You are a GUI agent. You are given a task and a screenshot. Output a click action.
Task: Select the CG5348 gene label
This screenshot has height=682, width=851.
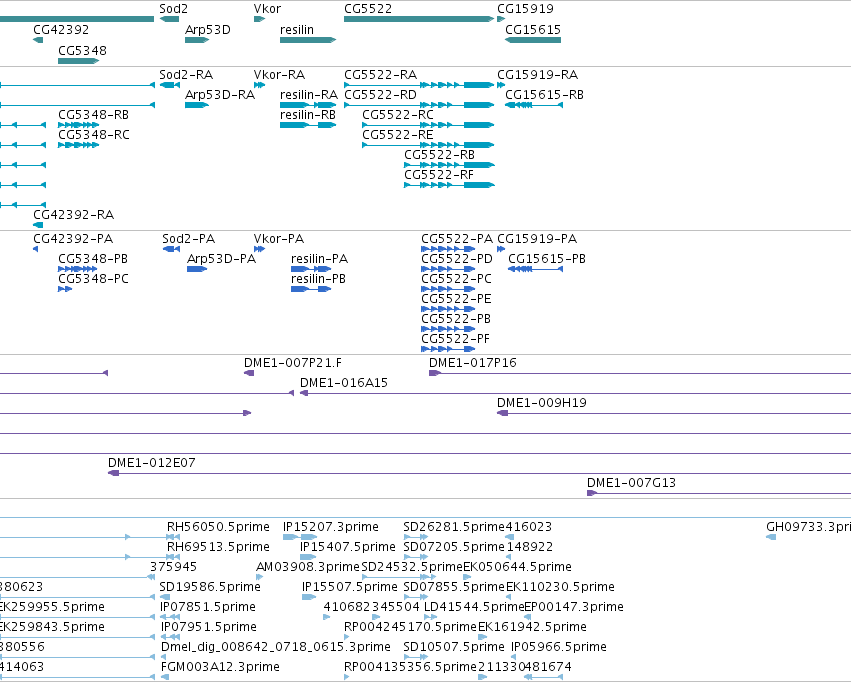[x=82, y=50]
